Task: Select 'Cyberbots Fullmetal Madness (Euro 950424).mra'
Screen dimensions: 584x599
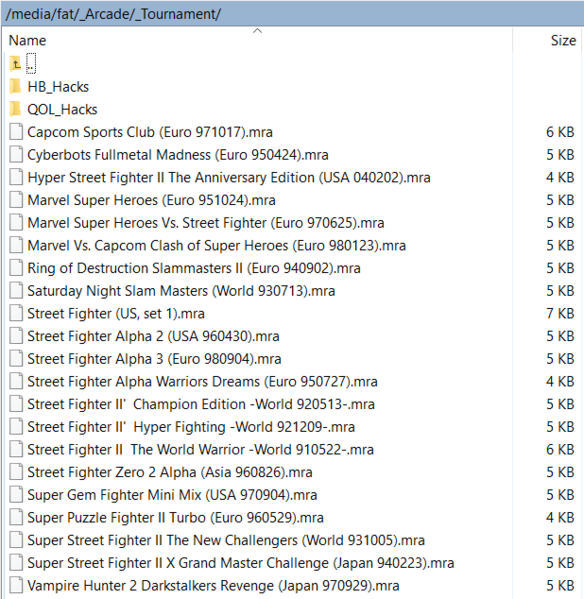Action: click(x=178, y=155)
